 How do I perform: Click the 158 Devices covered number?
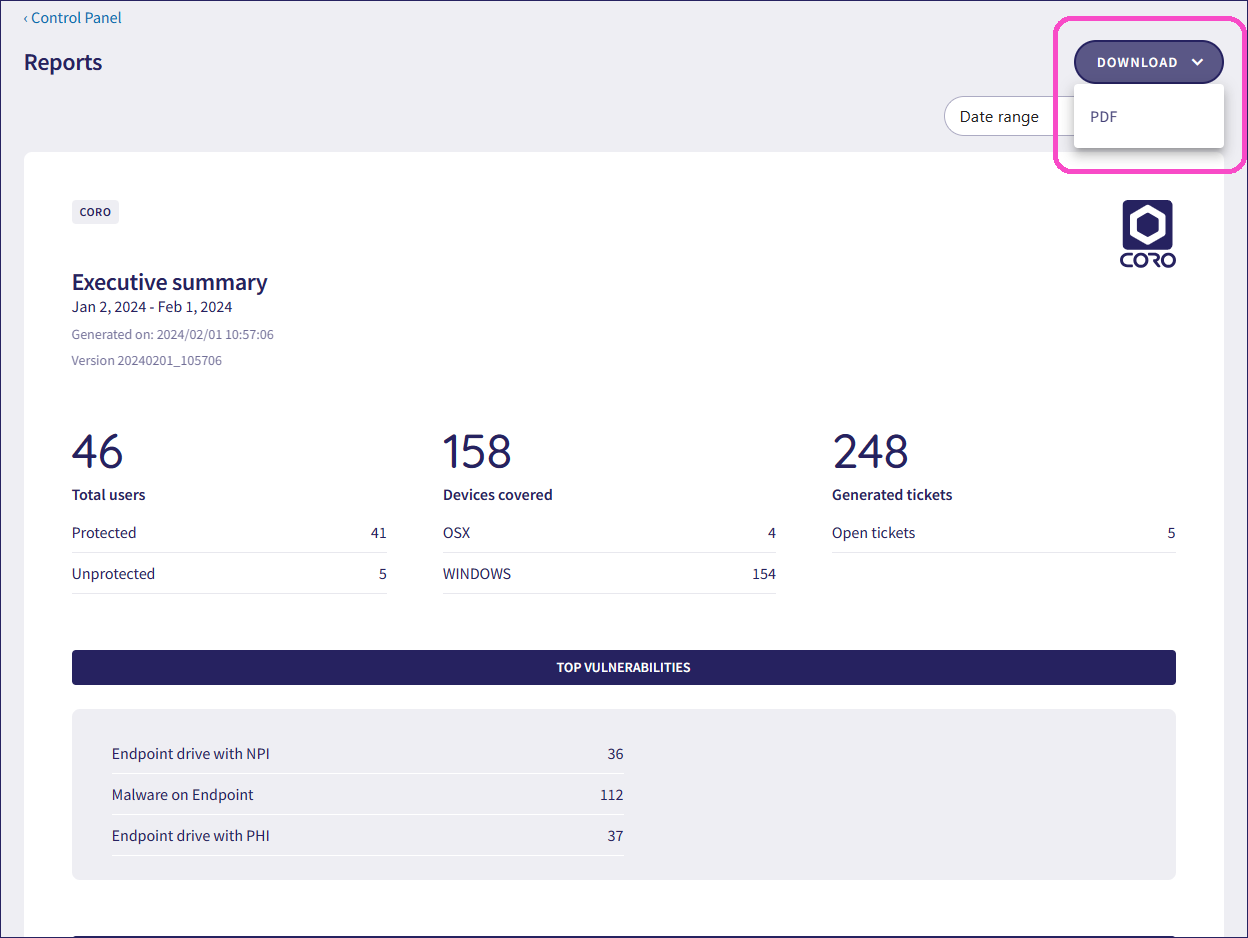477,452
